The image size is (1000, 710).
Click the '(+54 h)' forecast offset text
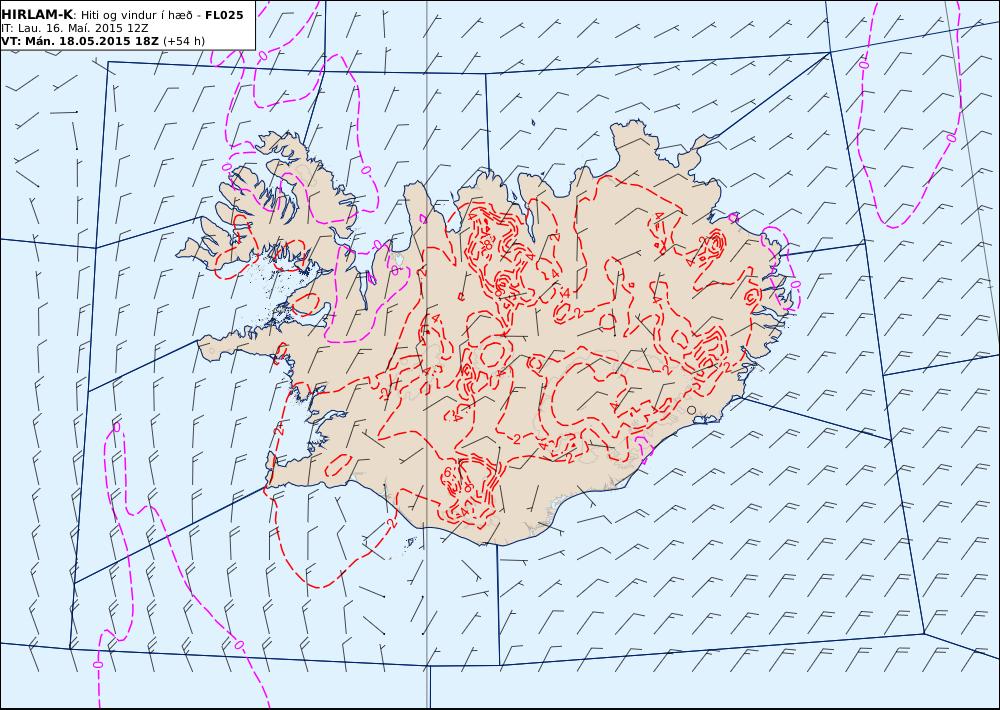point(184,41)
